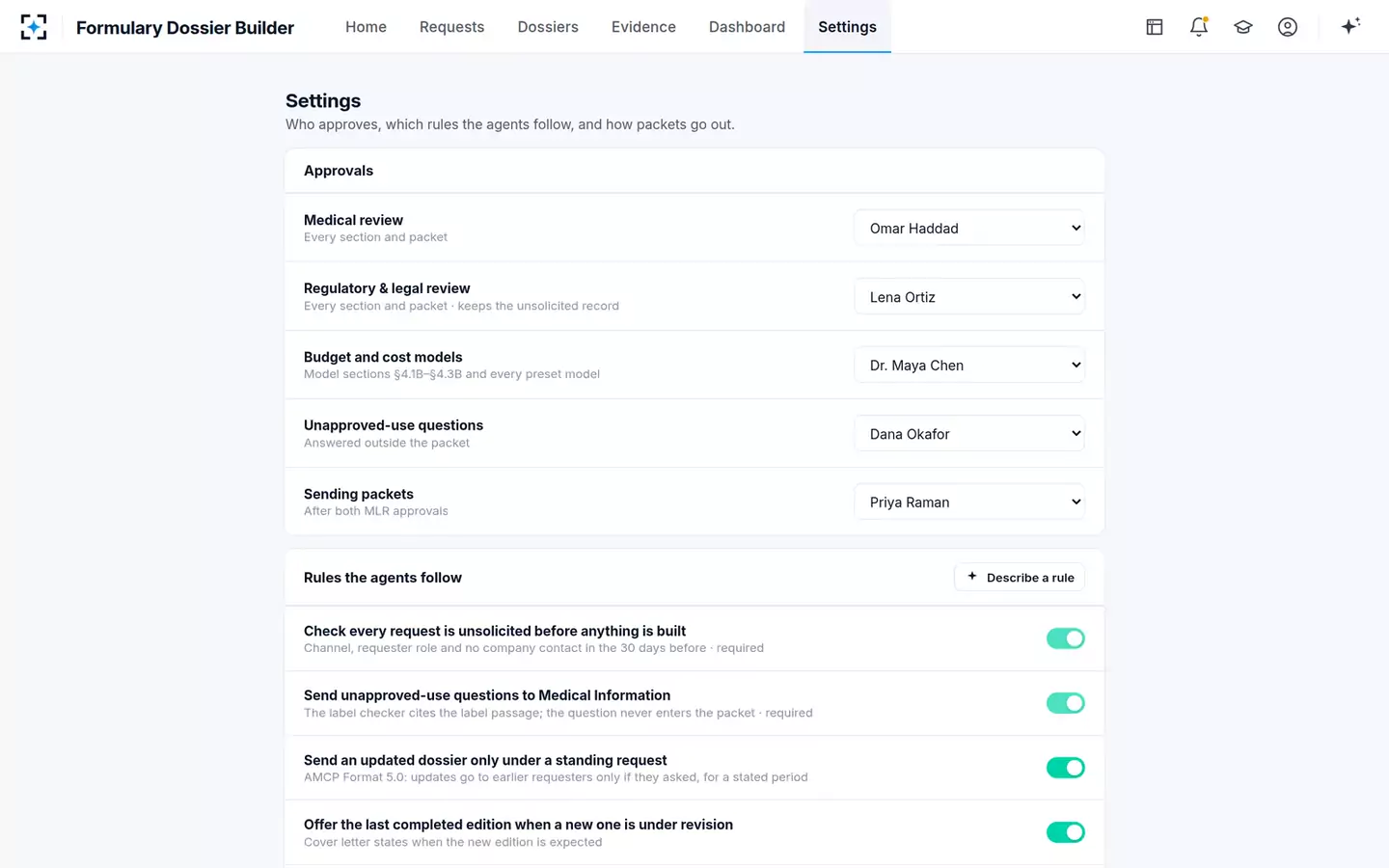Click 'After both MLR approvals' text
This screenshot has height=868, width=1389.
(376, 511)
